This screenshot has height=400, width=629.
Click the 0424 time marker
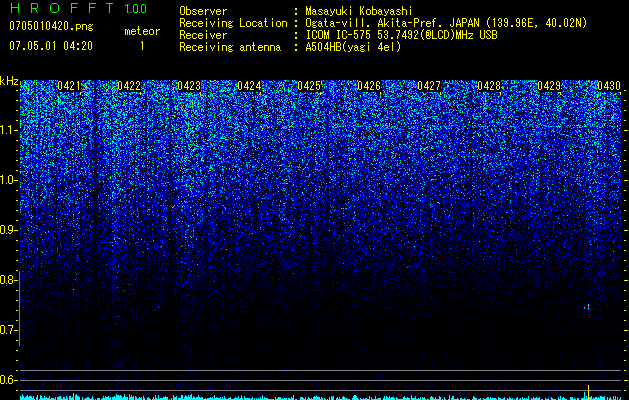[249, 86]
